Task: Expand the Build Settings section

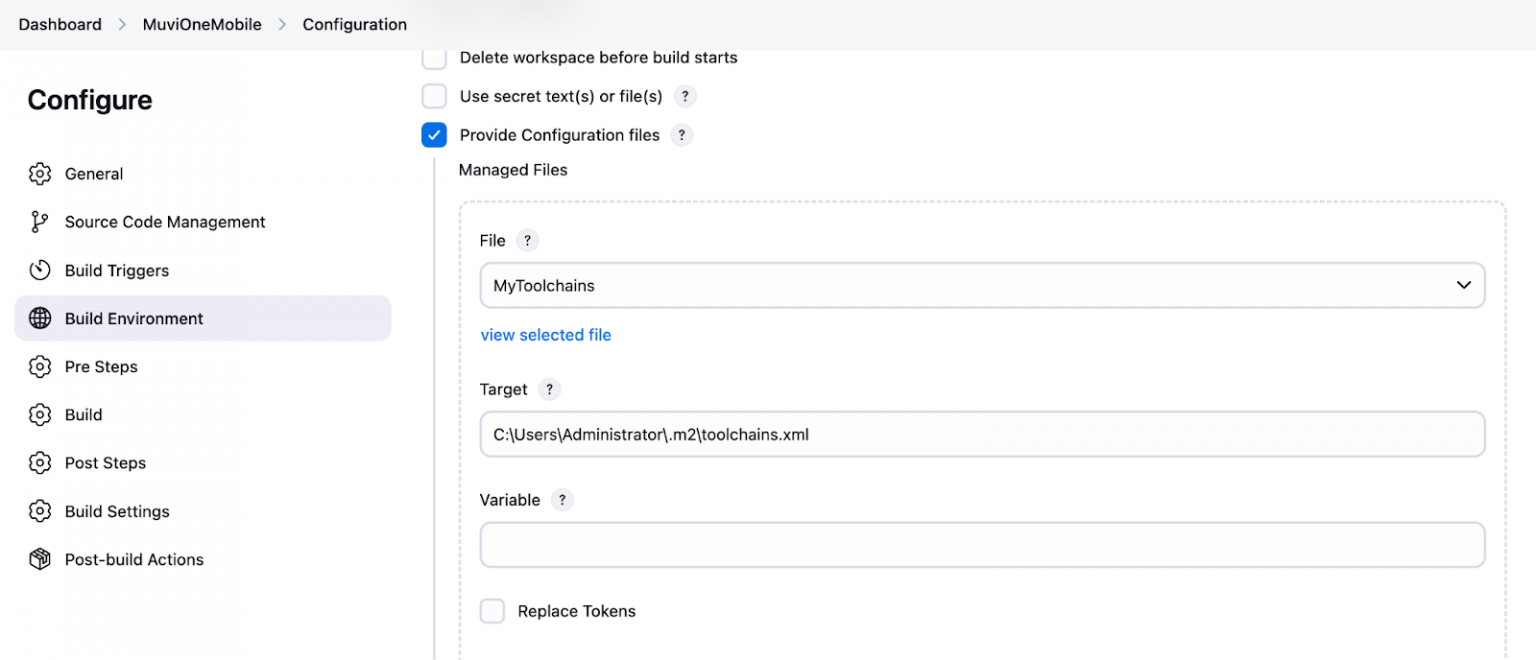Action: pos(117,511)
